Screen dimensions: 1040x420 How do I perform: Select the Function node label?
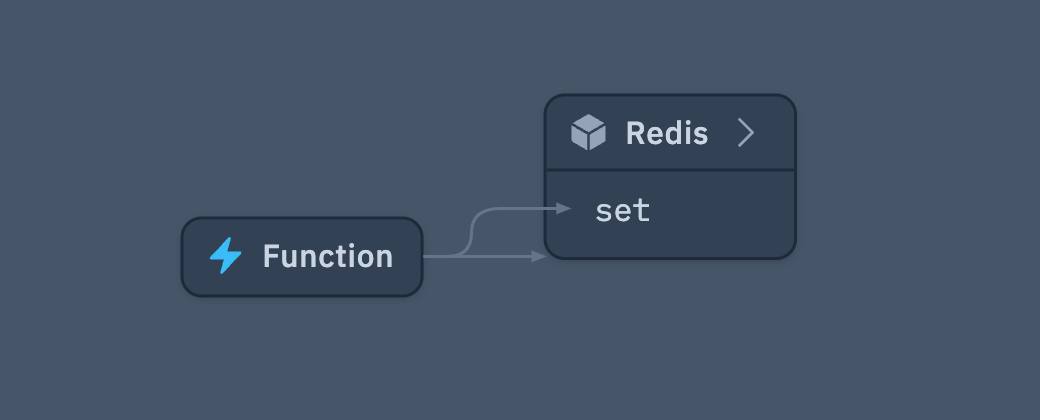(327, 257)
